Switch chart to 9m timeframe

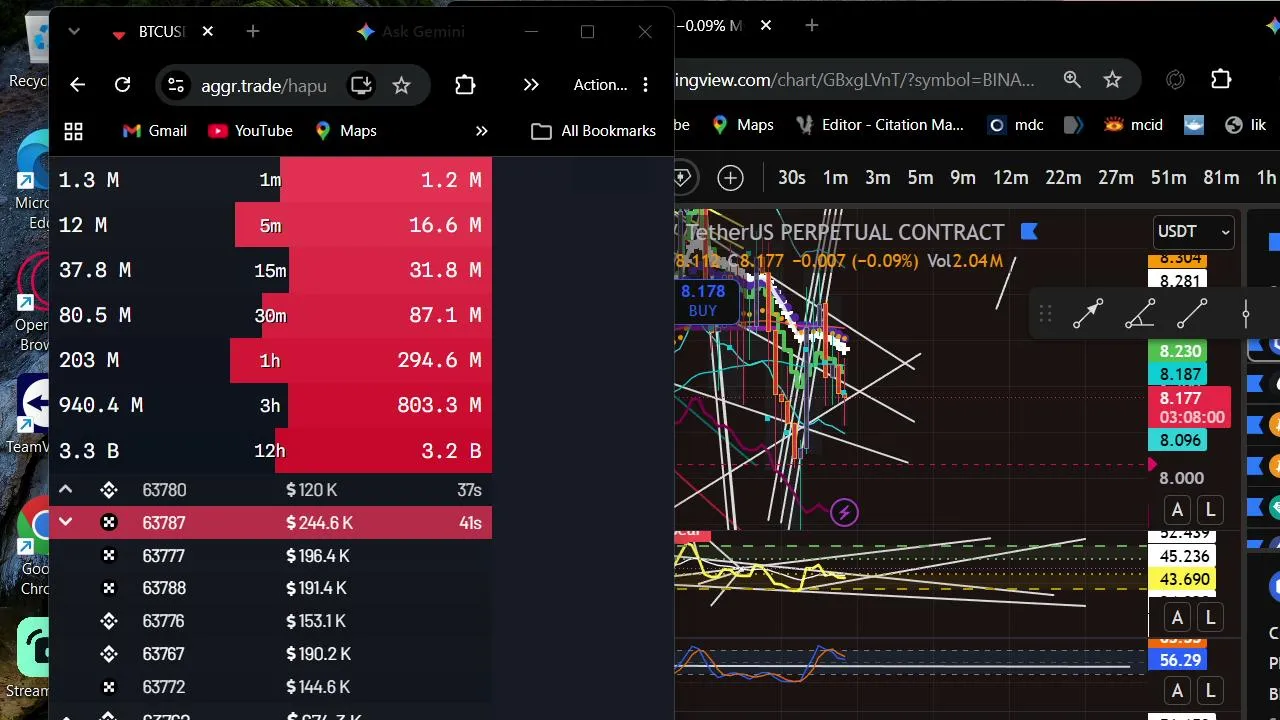pyautogui.click(x=963, y=178)
